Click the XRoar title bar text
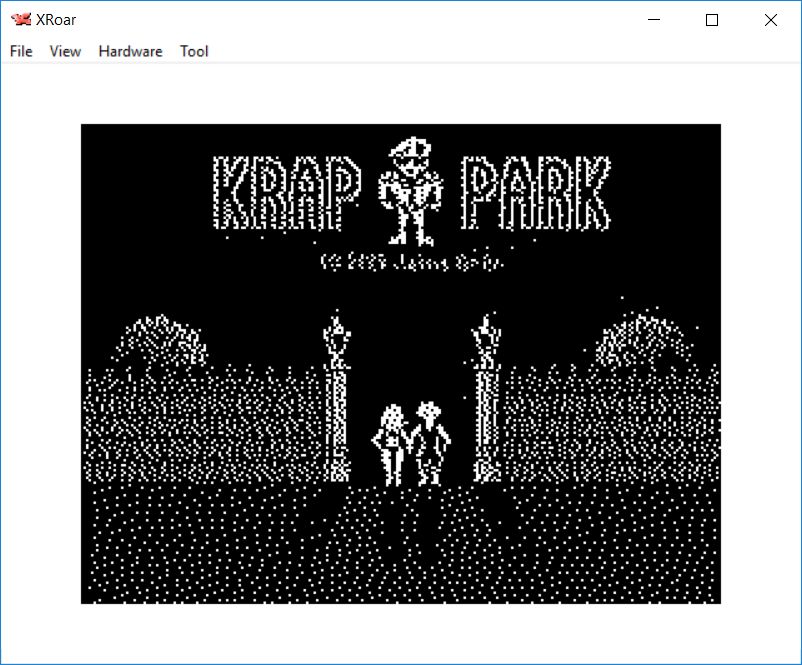This screenshot has width=802, height=665. click(59, 20)
